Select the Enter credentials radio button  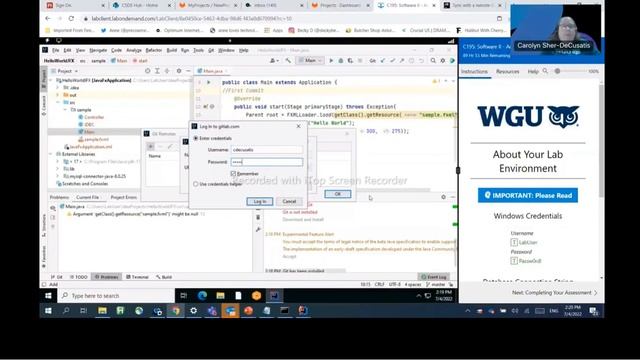tap(196, 138)
